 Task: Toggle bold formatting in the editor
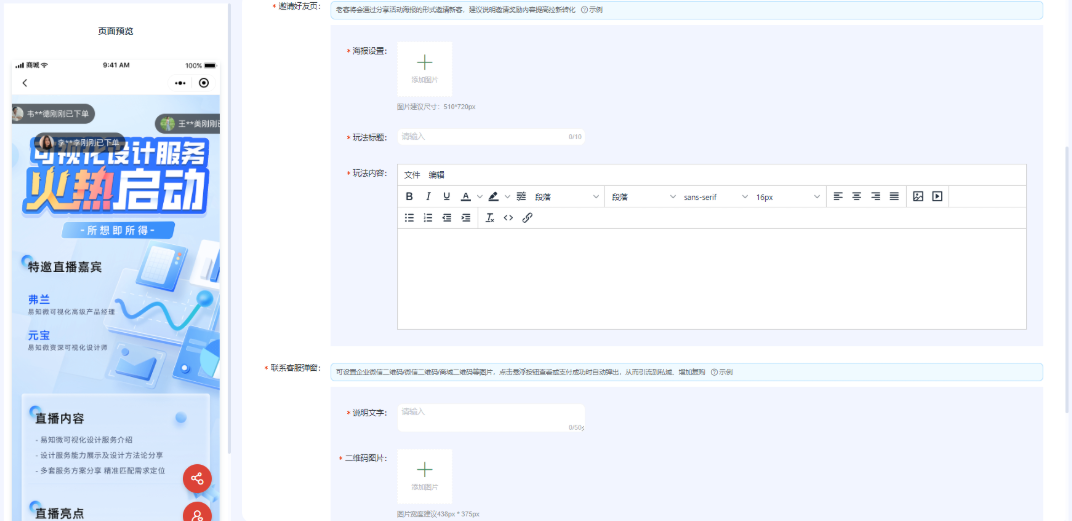tap(409, 197)
